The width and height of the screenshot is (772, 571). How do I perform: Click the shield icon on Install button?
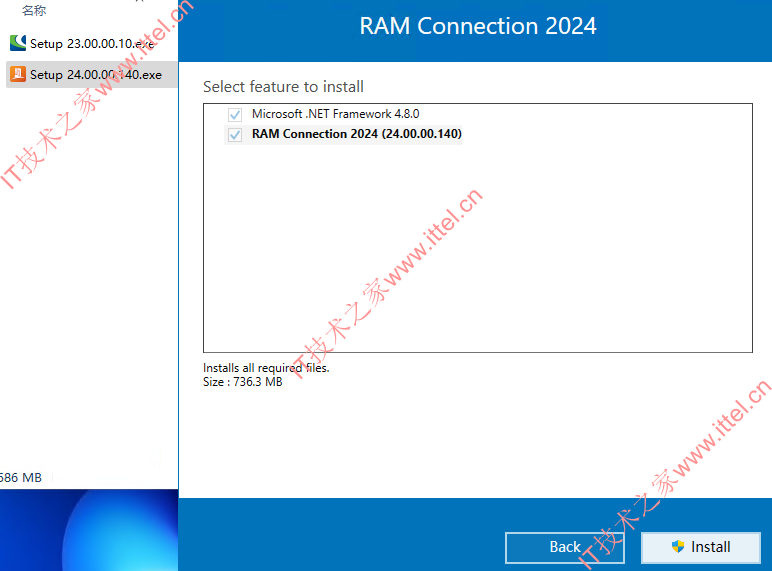click(x=678, y=546)
